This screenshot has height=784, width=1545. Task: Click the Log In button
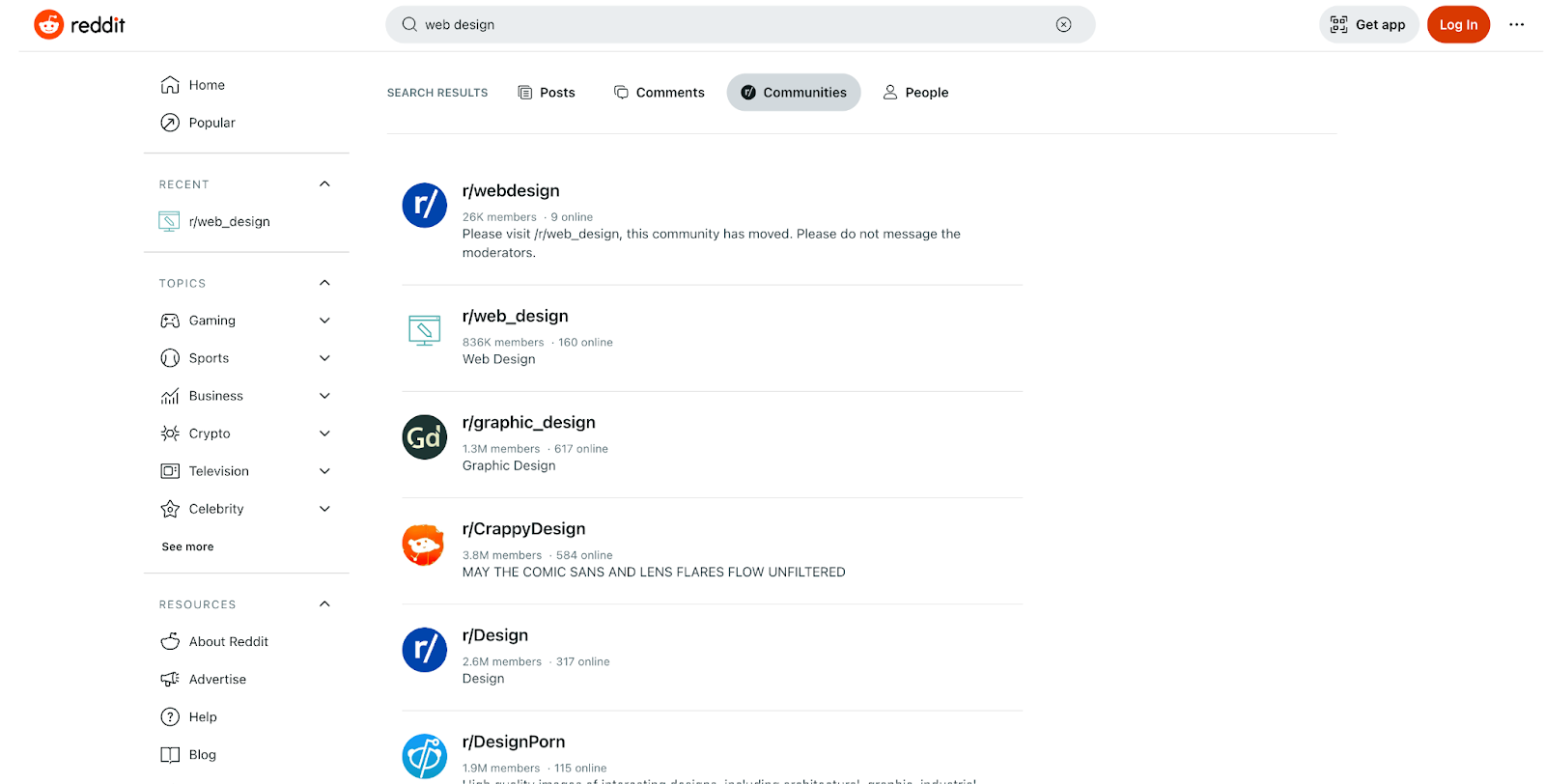pos(1458,25)
